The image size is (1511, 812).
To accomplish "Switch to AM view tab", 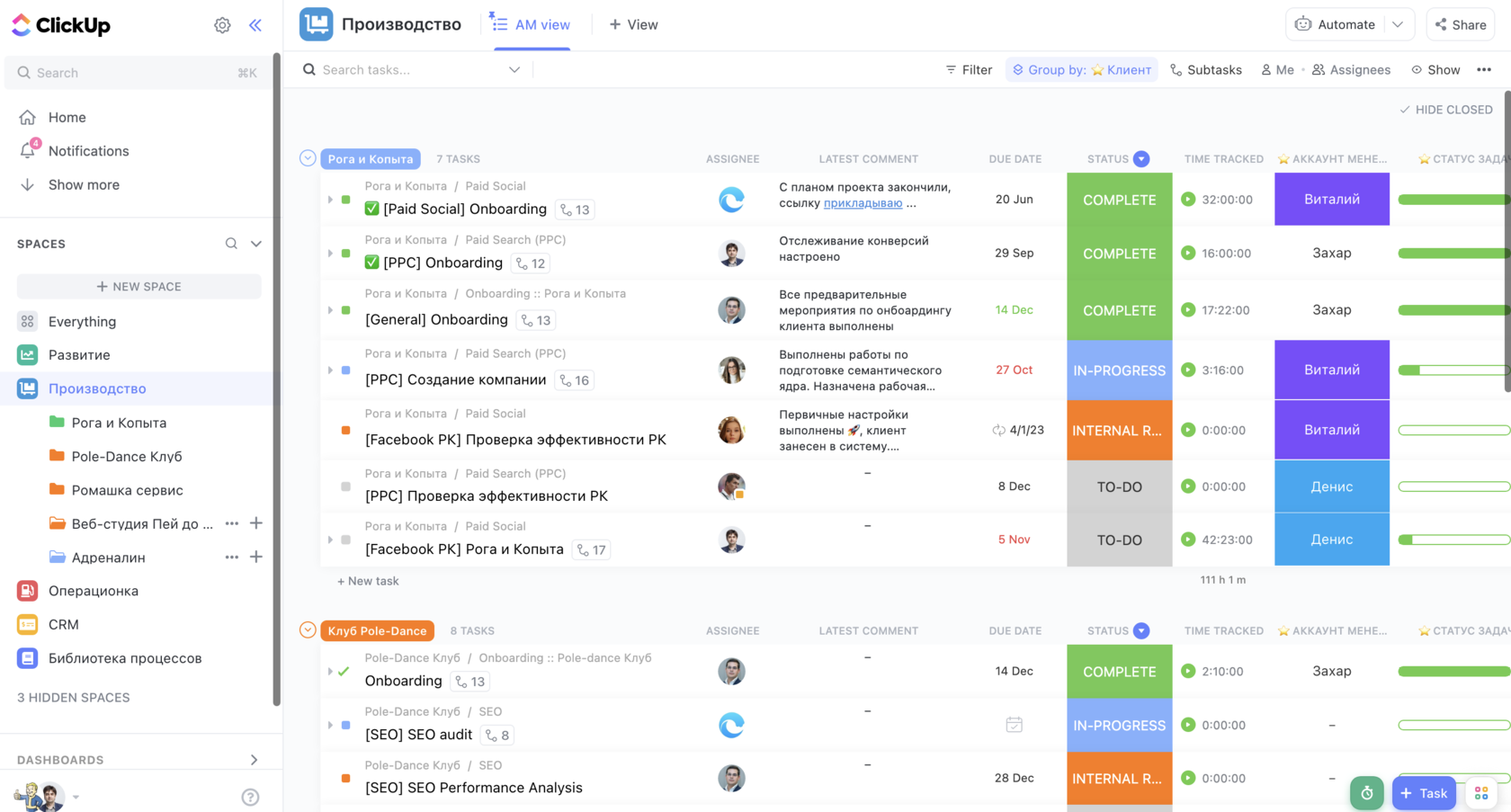I will (532, 24).
